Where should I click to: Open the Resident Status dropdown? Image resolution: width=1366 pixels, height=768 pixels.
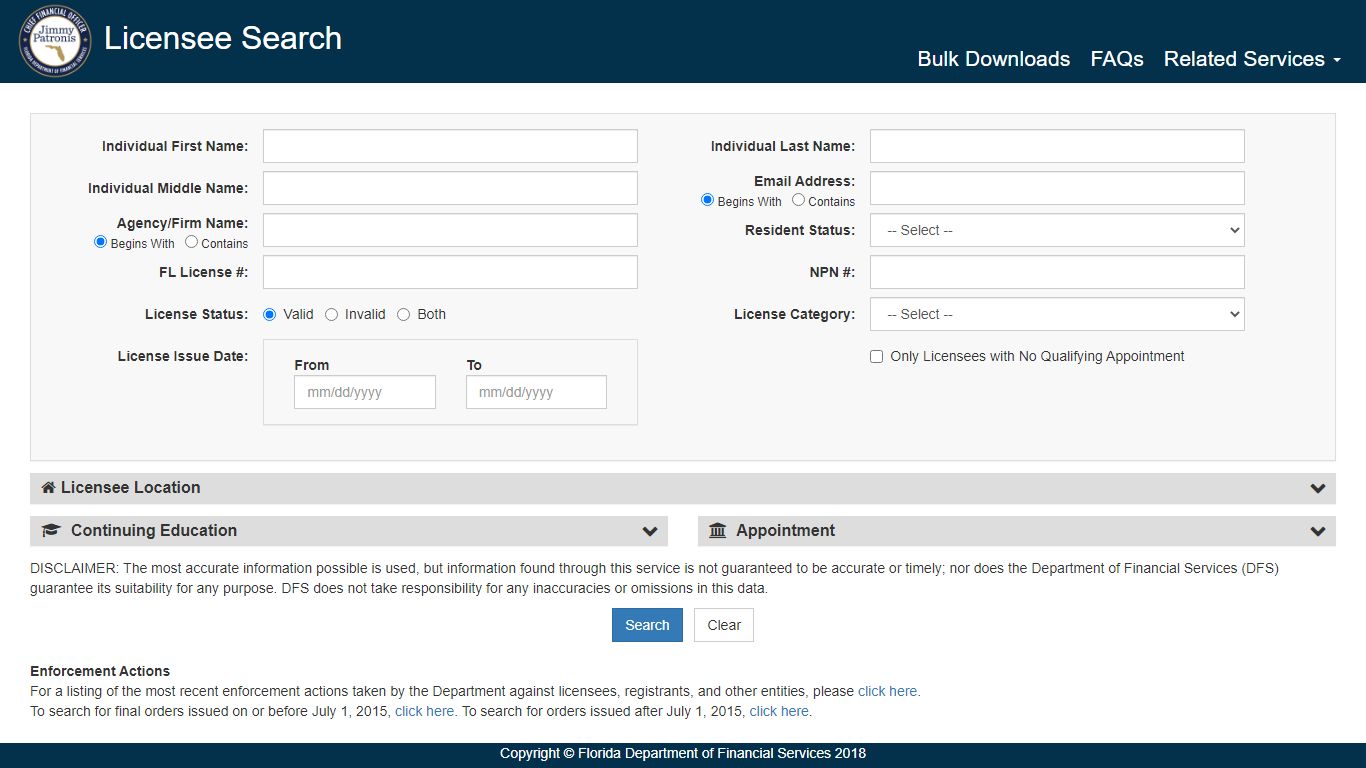1057,230
